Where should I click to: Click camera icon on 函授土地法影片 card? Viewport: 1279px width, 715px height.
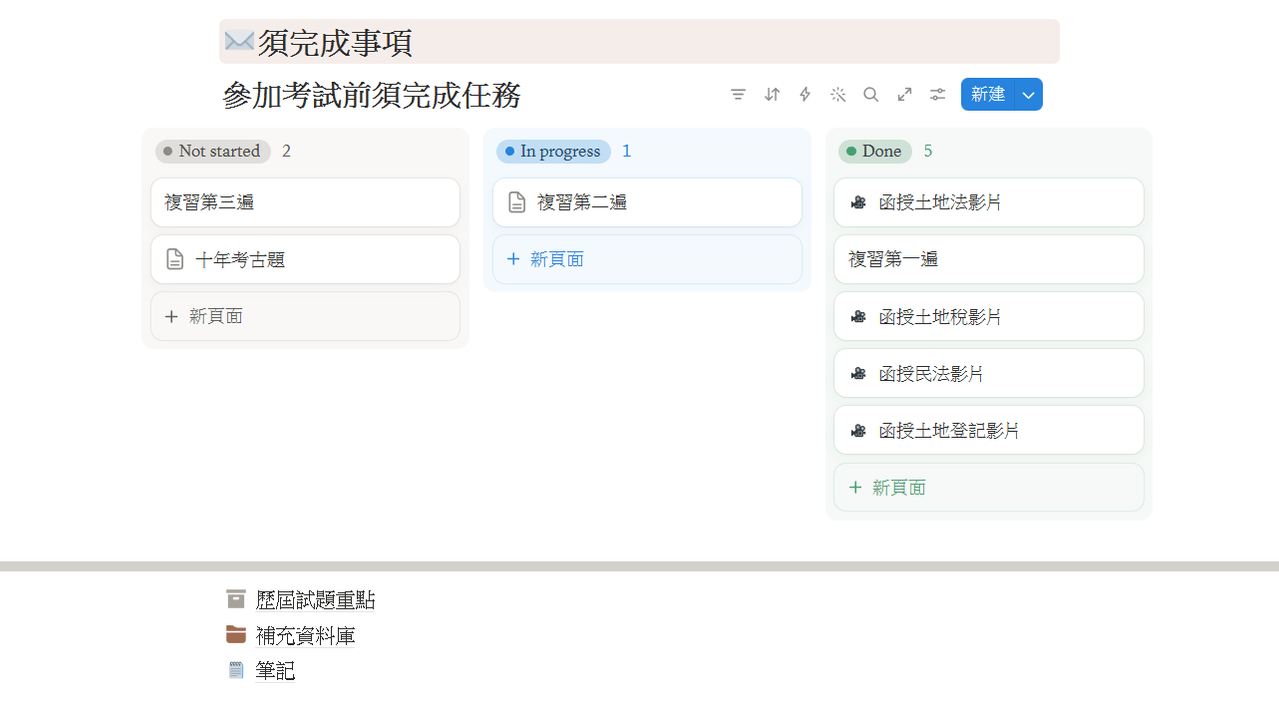(x=858, y=203)
